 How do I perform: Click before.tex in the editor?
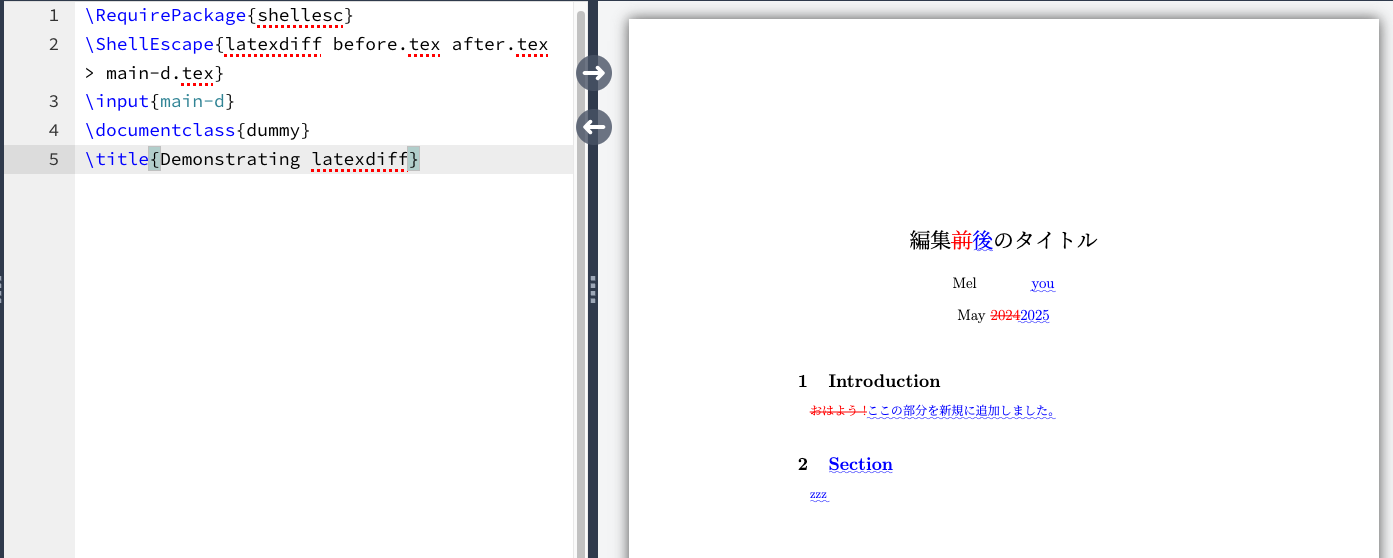[386, 45]
